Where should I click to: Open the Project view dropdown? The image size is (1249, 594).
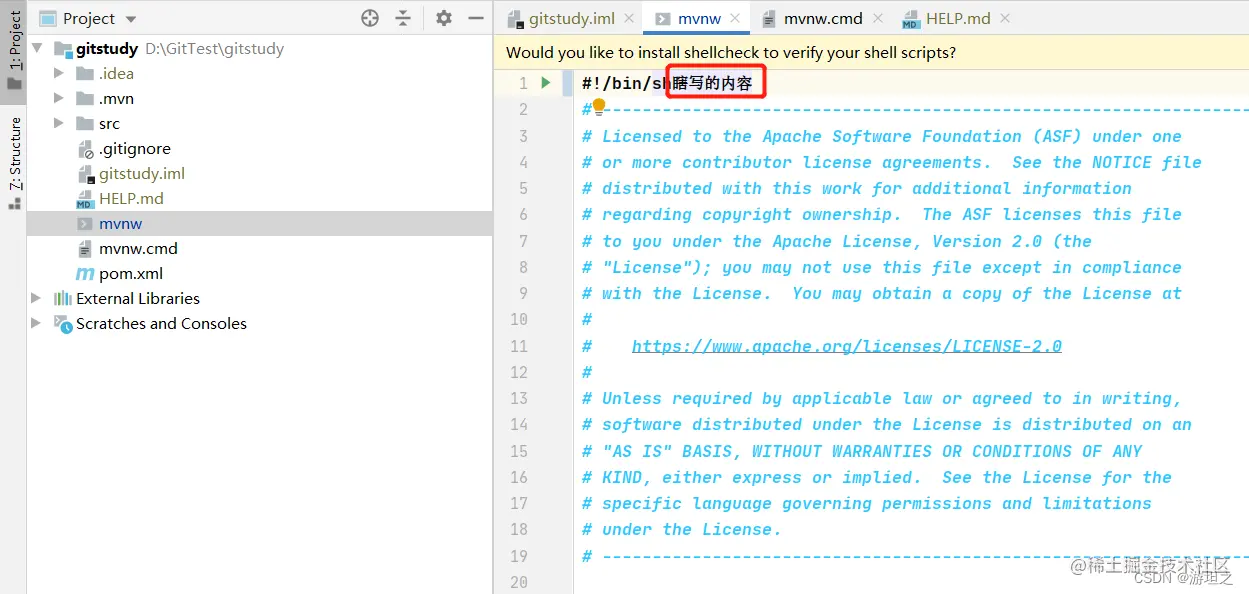click(131, 19)
